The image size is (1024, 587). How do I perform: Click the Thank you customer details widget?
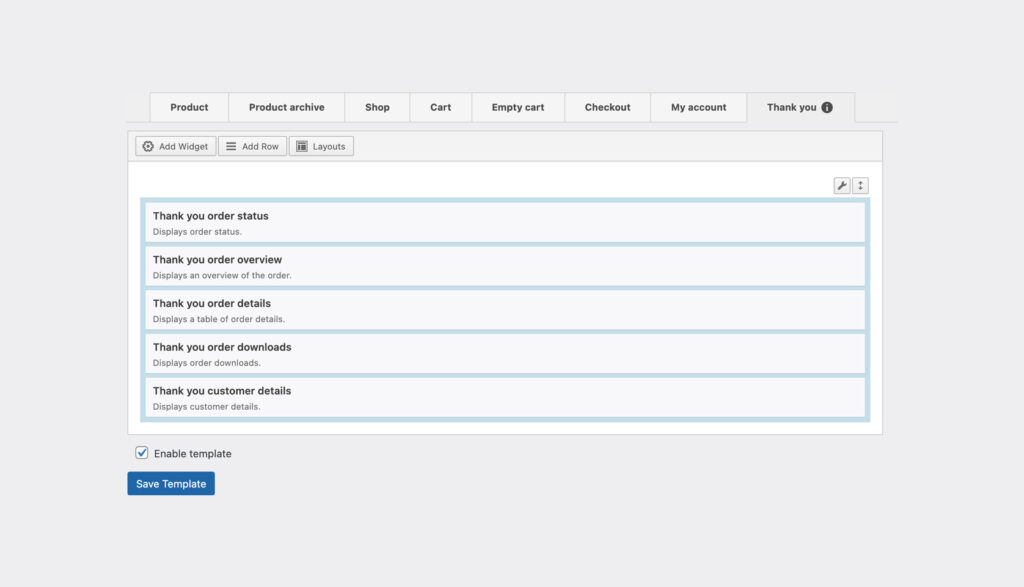(x=505, y=397)
